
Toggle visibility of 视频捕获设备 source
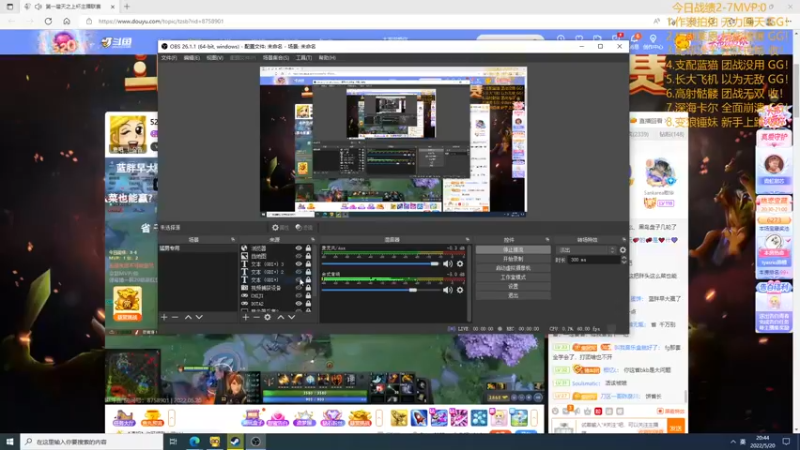point(298,288)
